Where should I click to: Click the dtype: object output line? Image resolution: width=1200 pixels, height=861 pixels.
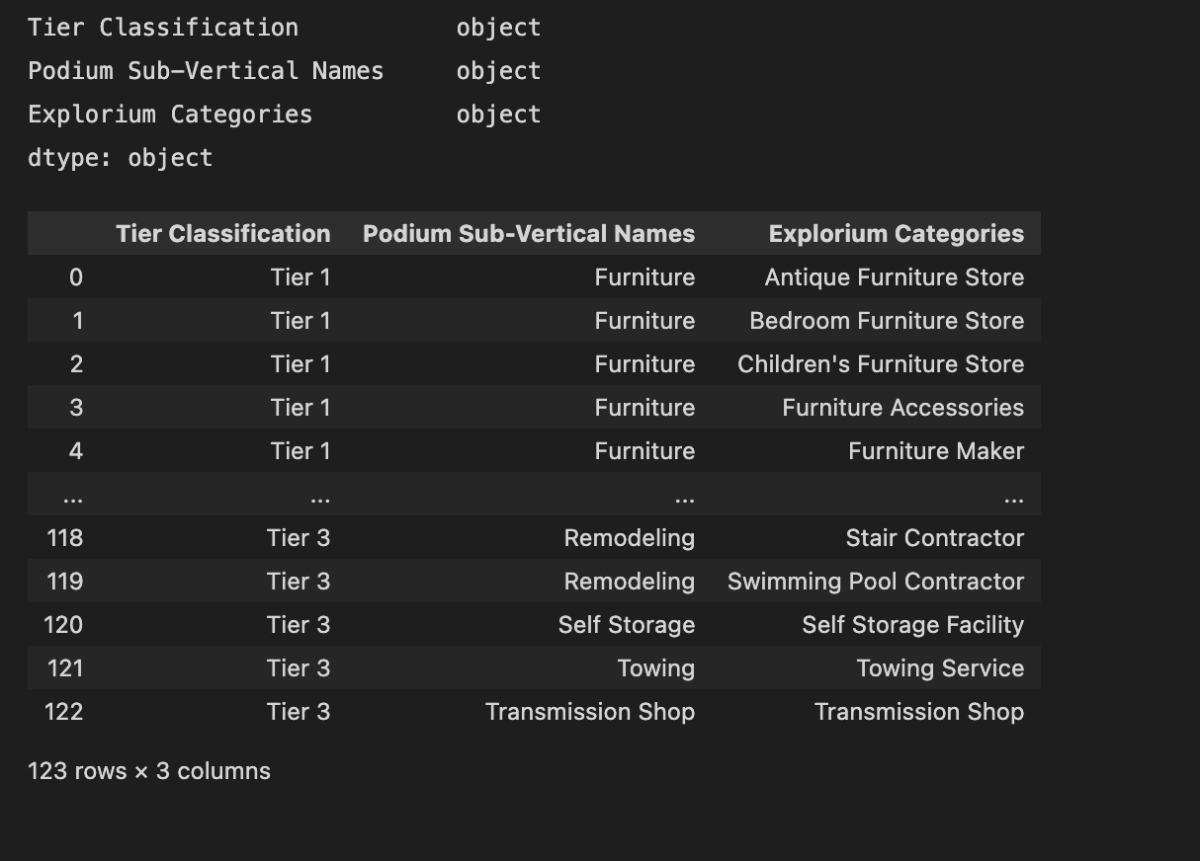[x=120, y=158]
